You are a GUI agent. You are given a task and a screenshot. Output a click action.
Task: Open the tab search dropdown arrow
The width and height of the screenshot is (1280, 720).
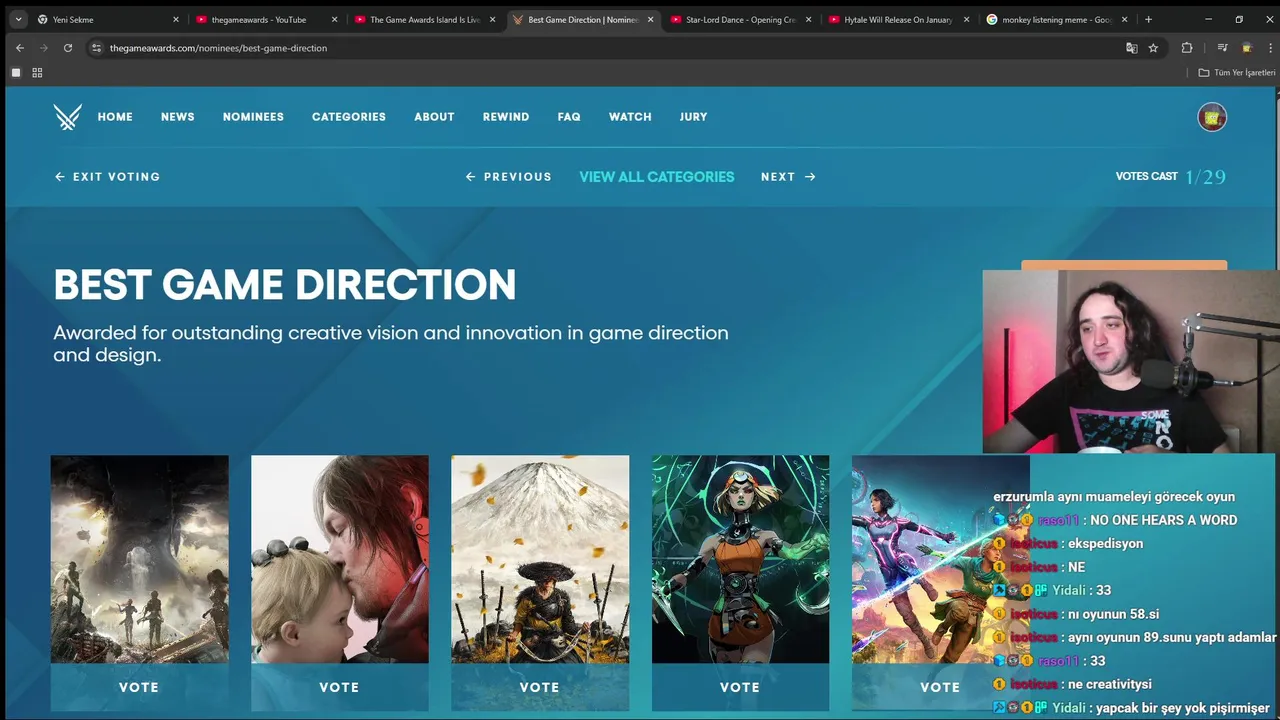[18, 19]
